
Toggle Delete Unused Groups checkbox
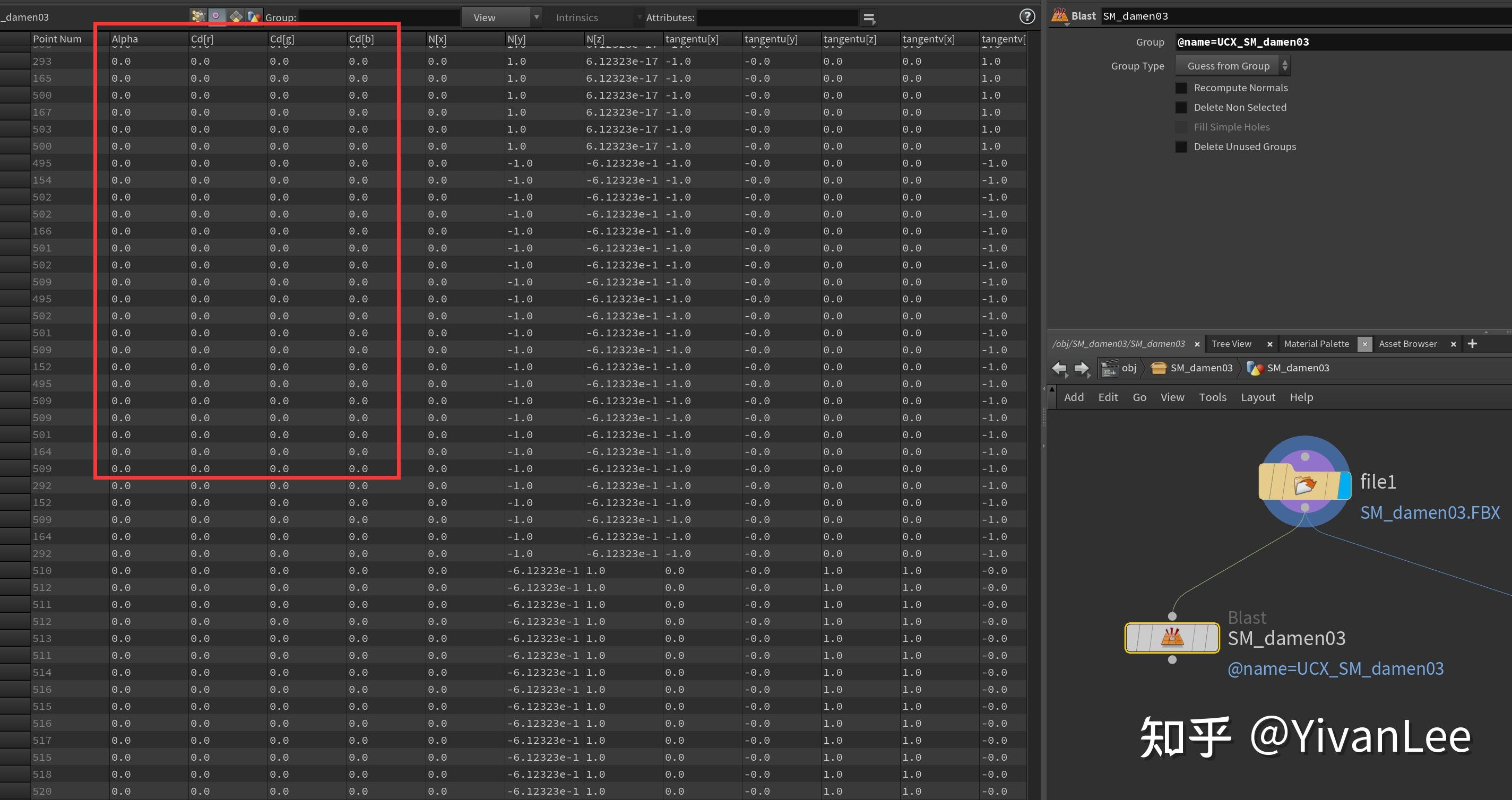tap(1181, 147)
